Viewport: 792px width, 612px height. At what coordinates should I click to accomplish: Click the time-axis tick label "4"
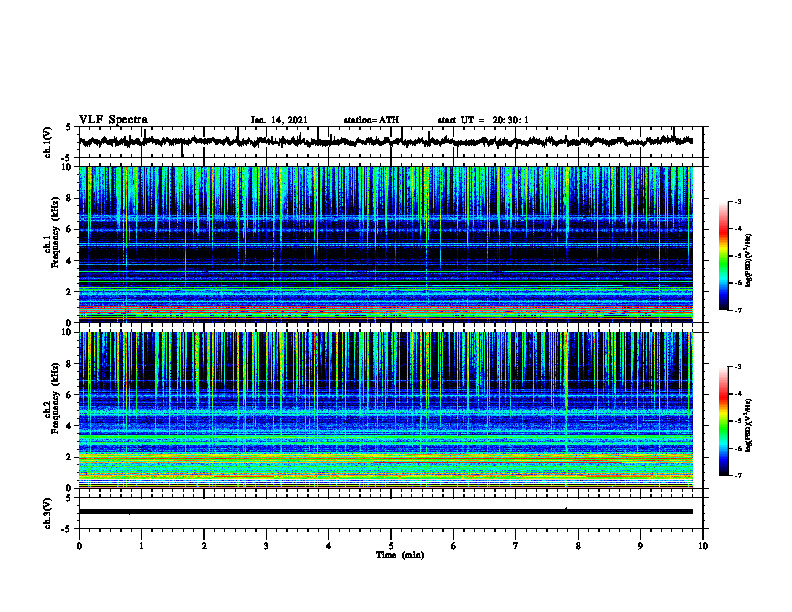(329, 546)
